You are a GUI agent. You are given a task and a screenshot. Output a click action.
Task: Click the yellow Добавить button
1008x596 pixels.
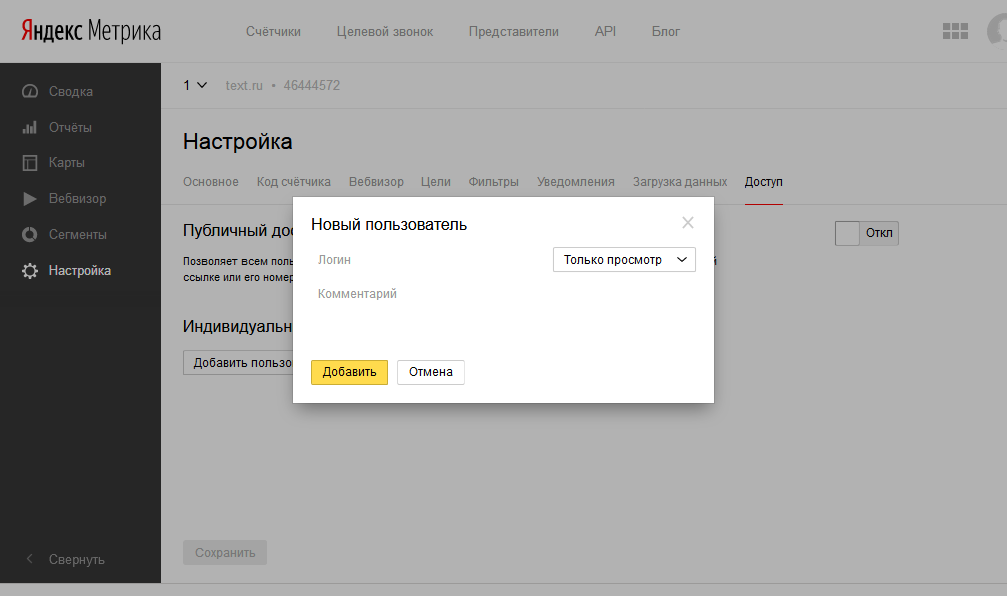tap(349, 372)
